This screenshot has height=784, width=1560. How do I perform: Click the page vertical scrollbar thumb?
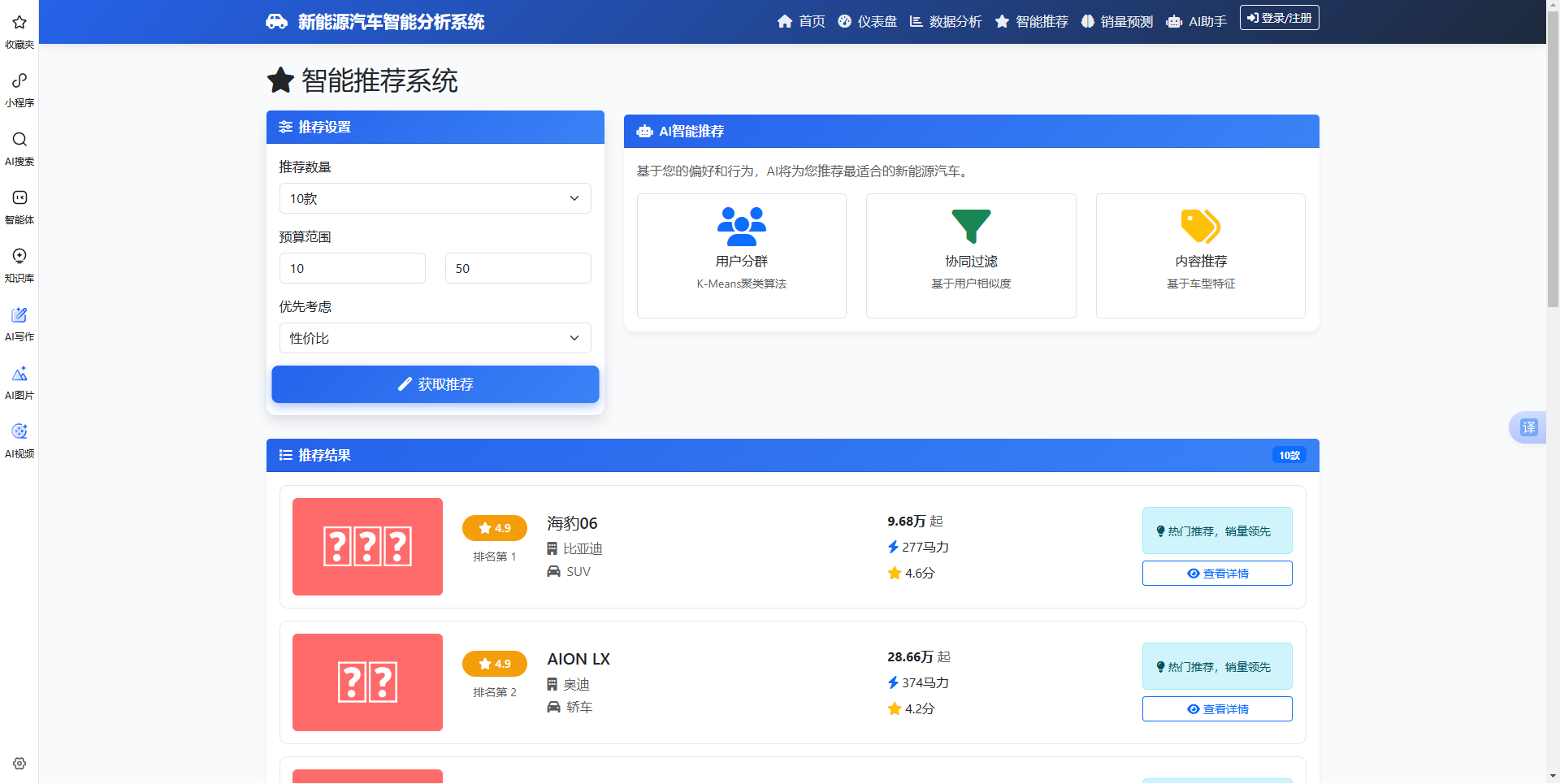[1553, 159]
